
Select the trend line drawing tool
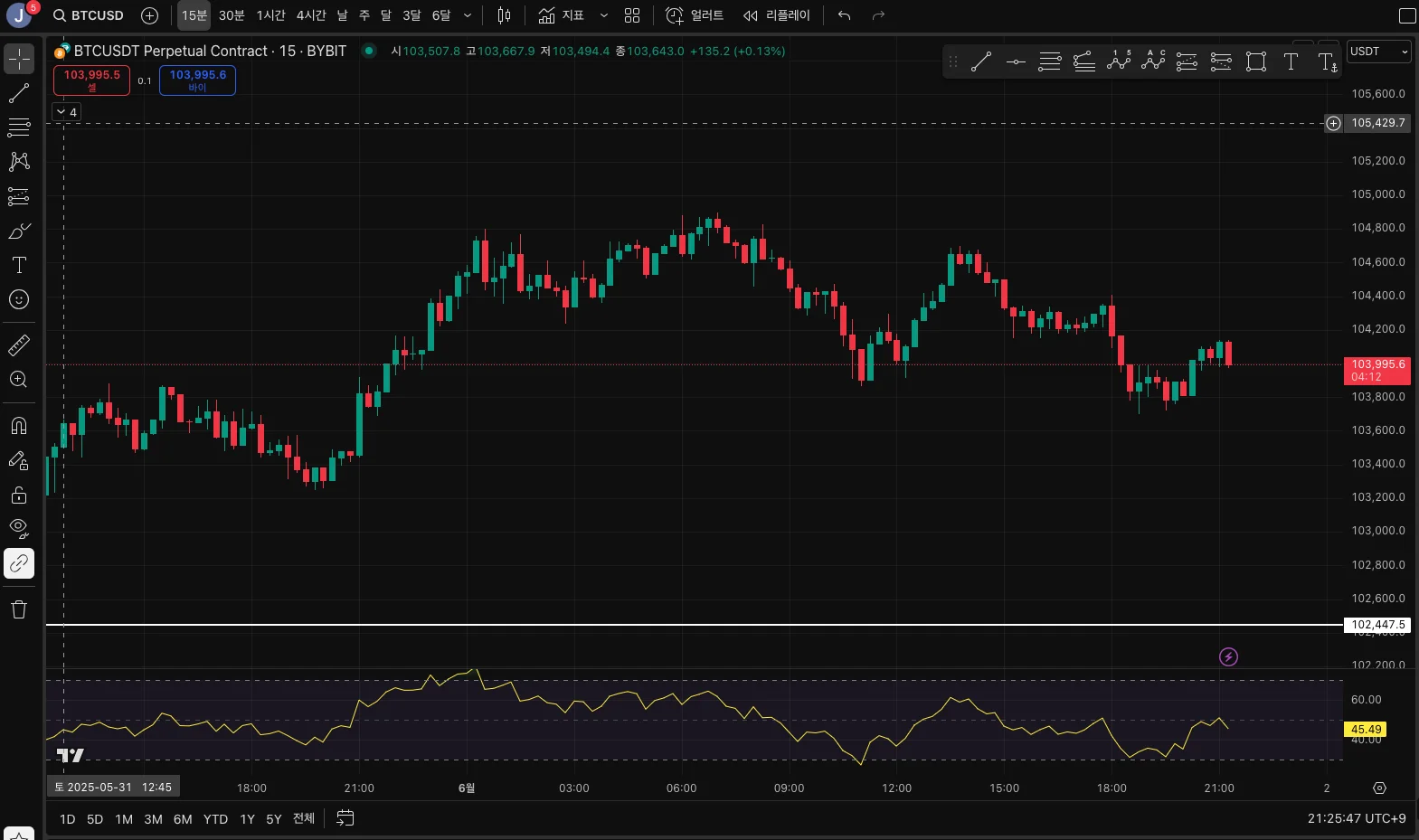pos(19,93)
